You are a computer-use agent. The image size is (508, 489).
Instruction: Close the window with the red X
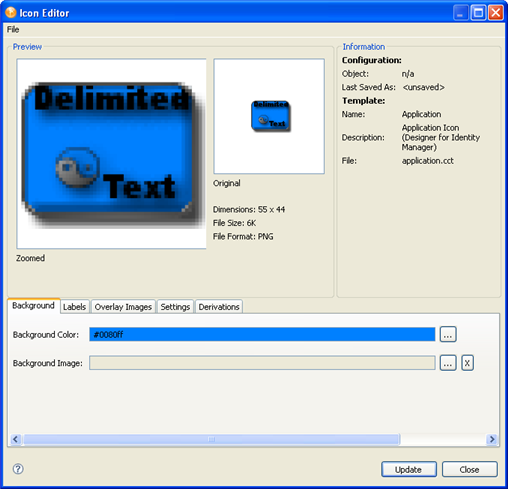tap(496, 13)
